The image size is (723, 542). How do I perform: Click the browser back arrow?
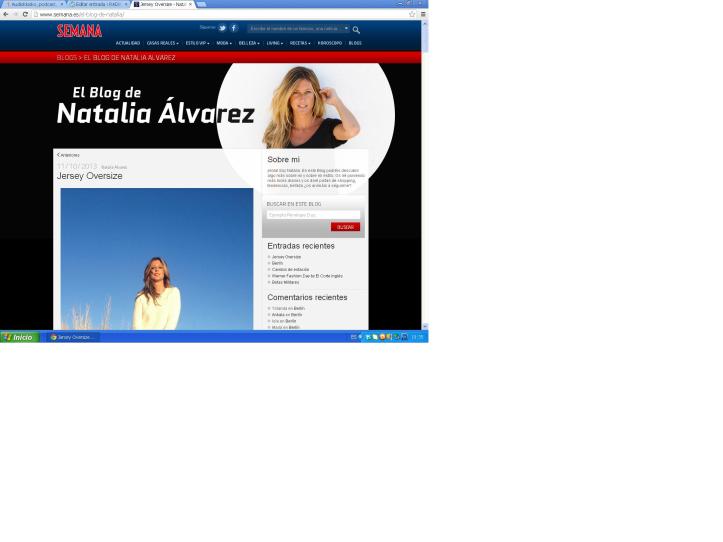coord(5,14)
